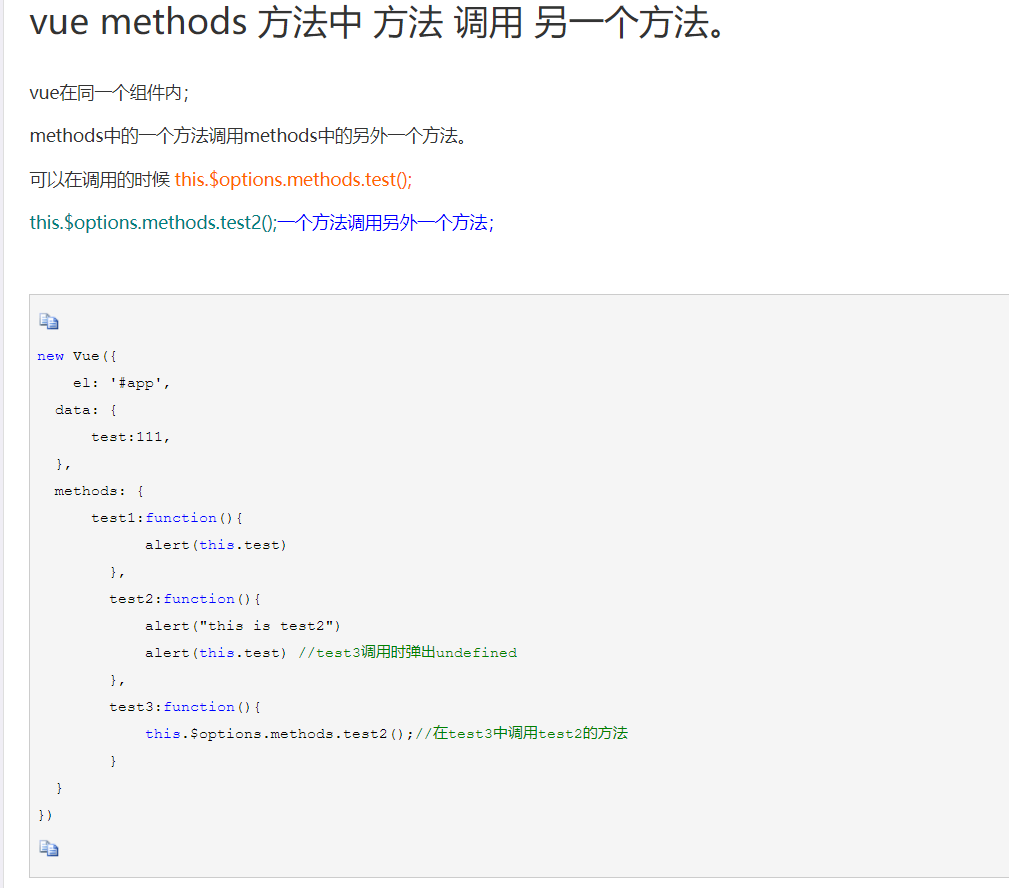Image resolution: width=1009 pixels, height=888 pixels.
Task: Click the copy code icon below the snippet
Action: [48, 847]
